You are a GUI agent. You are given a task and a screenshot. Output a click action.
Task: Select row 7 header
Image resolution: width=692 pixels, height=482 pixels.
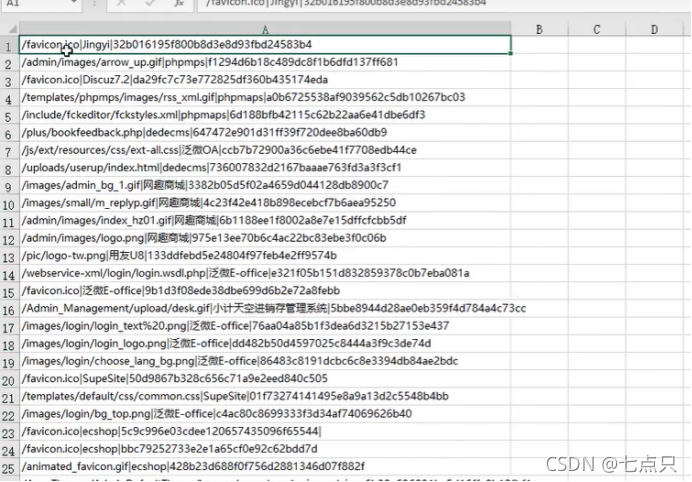point(9,151)
